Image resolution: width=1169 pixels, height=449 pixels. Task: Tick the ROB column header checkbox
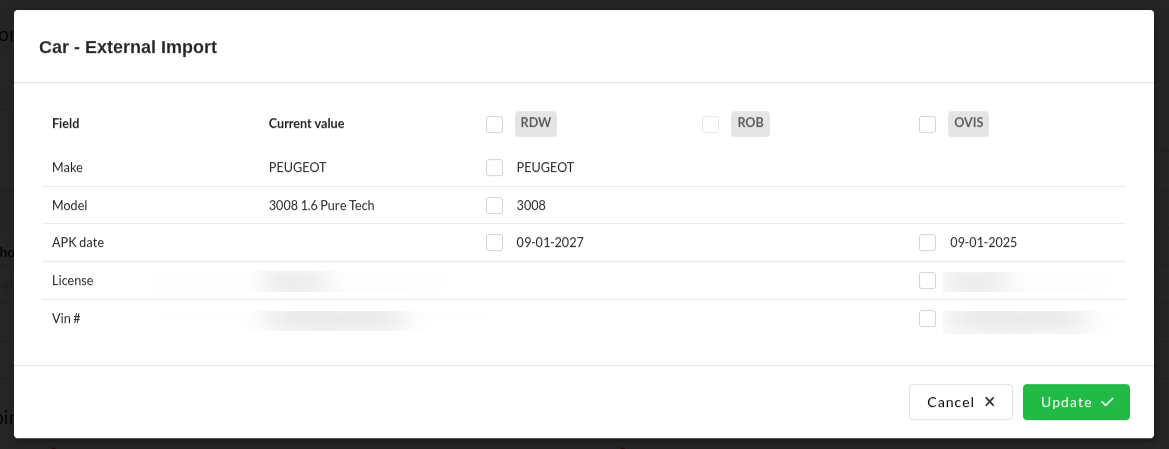point(711,125)
